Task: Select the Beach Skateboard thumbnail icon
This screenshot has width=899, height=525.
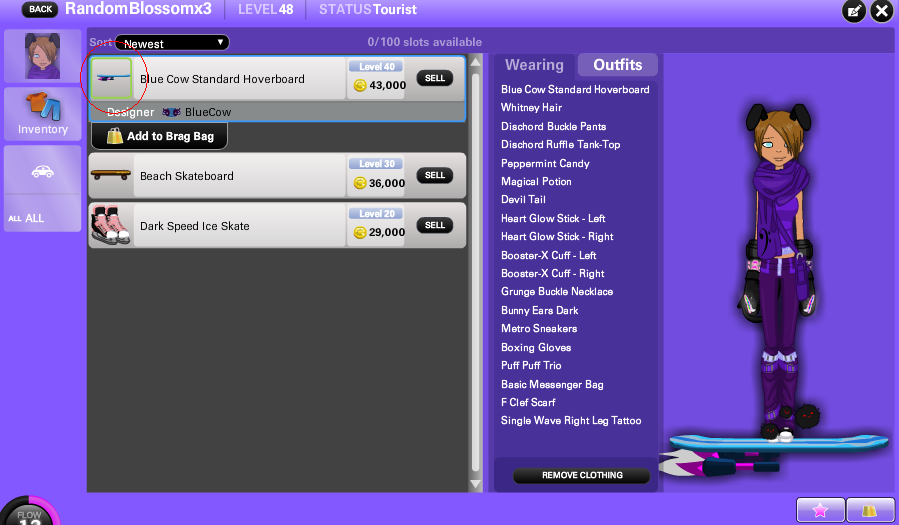Action: click(x=111, y=175)
